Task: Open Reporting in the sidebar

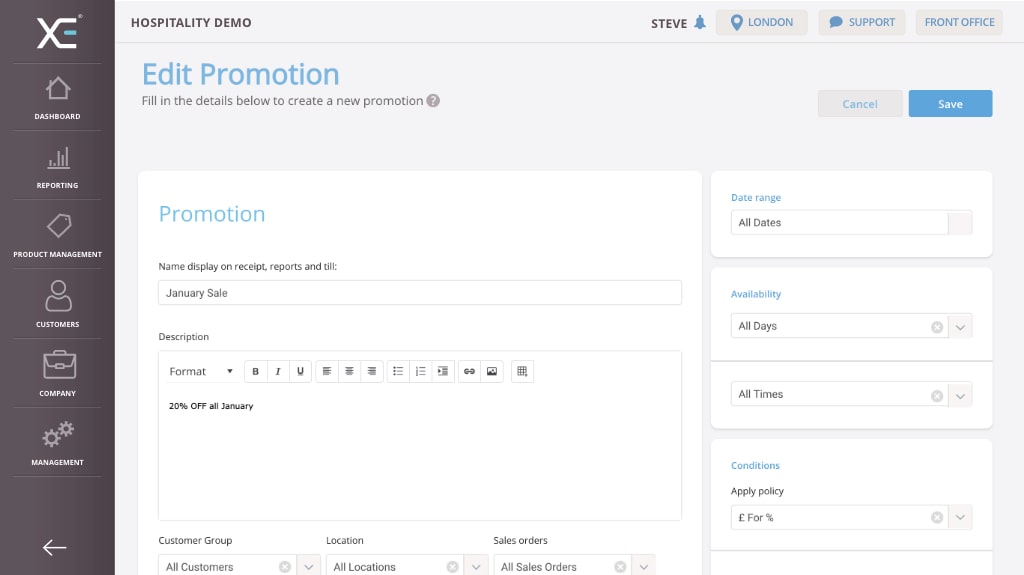Action: (x=57, y=165)
